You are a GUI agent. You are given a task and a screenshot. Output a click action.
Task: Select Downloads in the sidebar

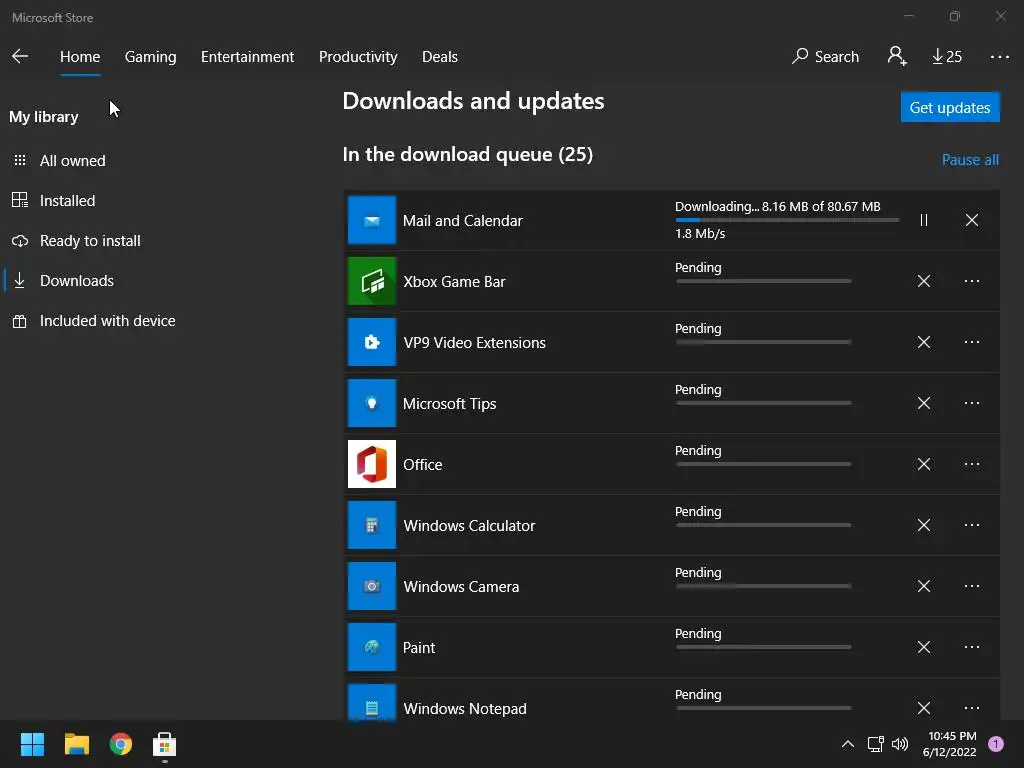[x=76, y=281]
